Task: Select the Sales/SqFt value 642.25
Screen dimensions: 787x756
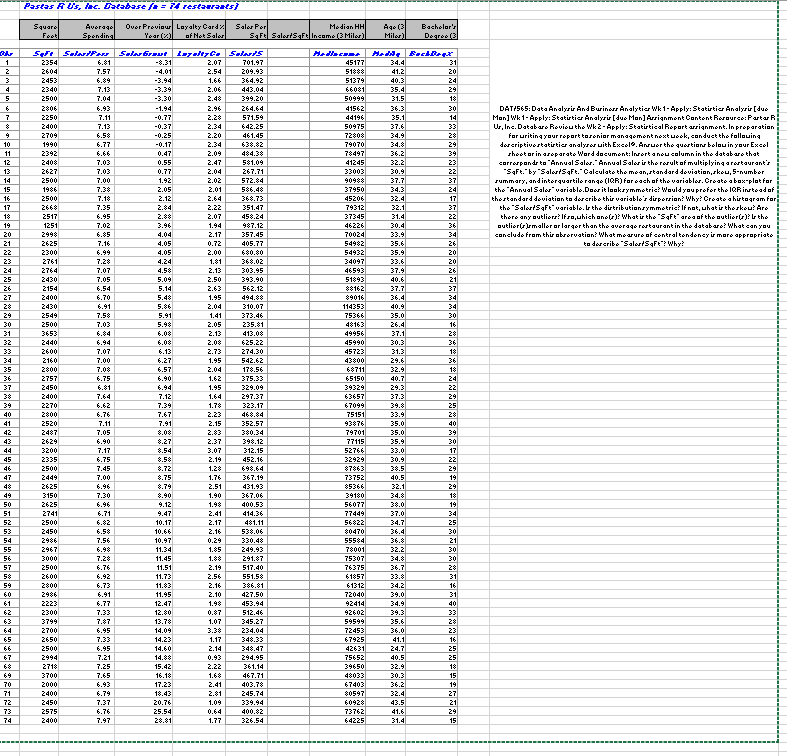Action: (252, 127)
